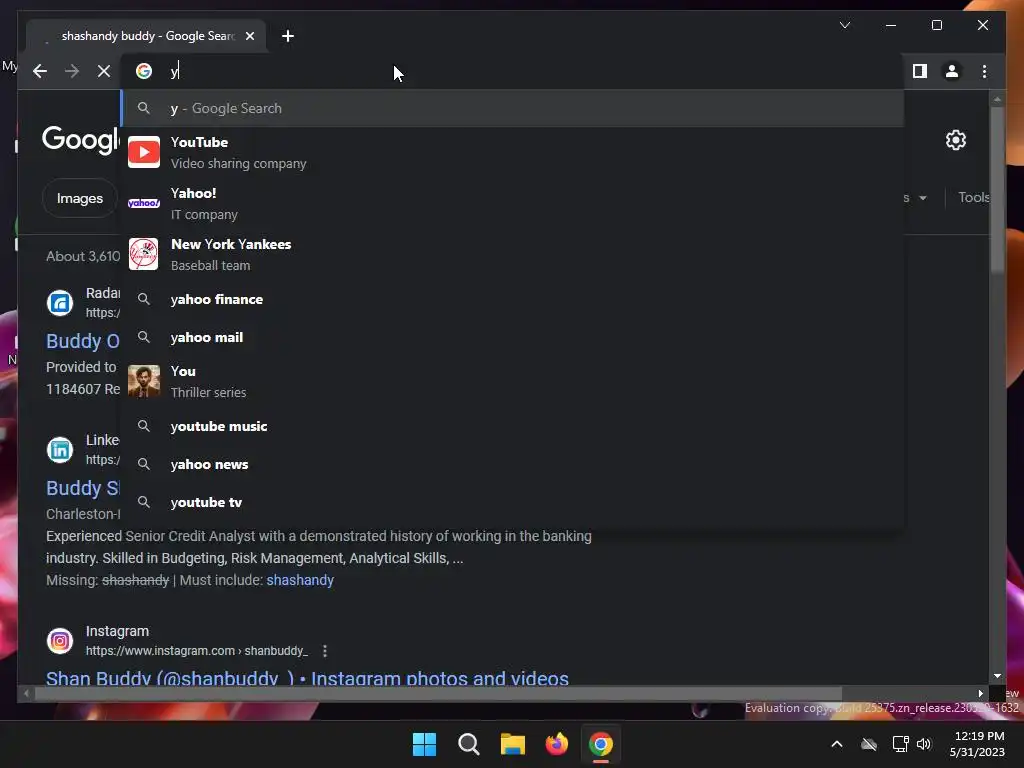Click the 'You' series thumbnail
The width and height of the screenshot is (1024, 768).
(x=144, y=381)
